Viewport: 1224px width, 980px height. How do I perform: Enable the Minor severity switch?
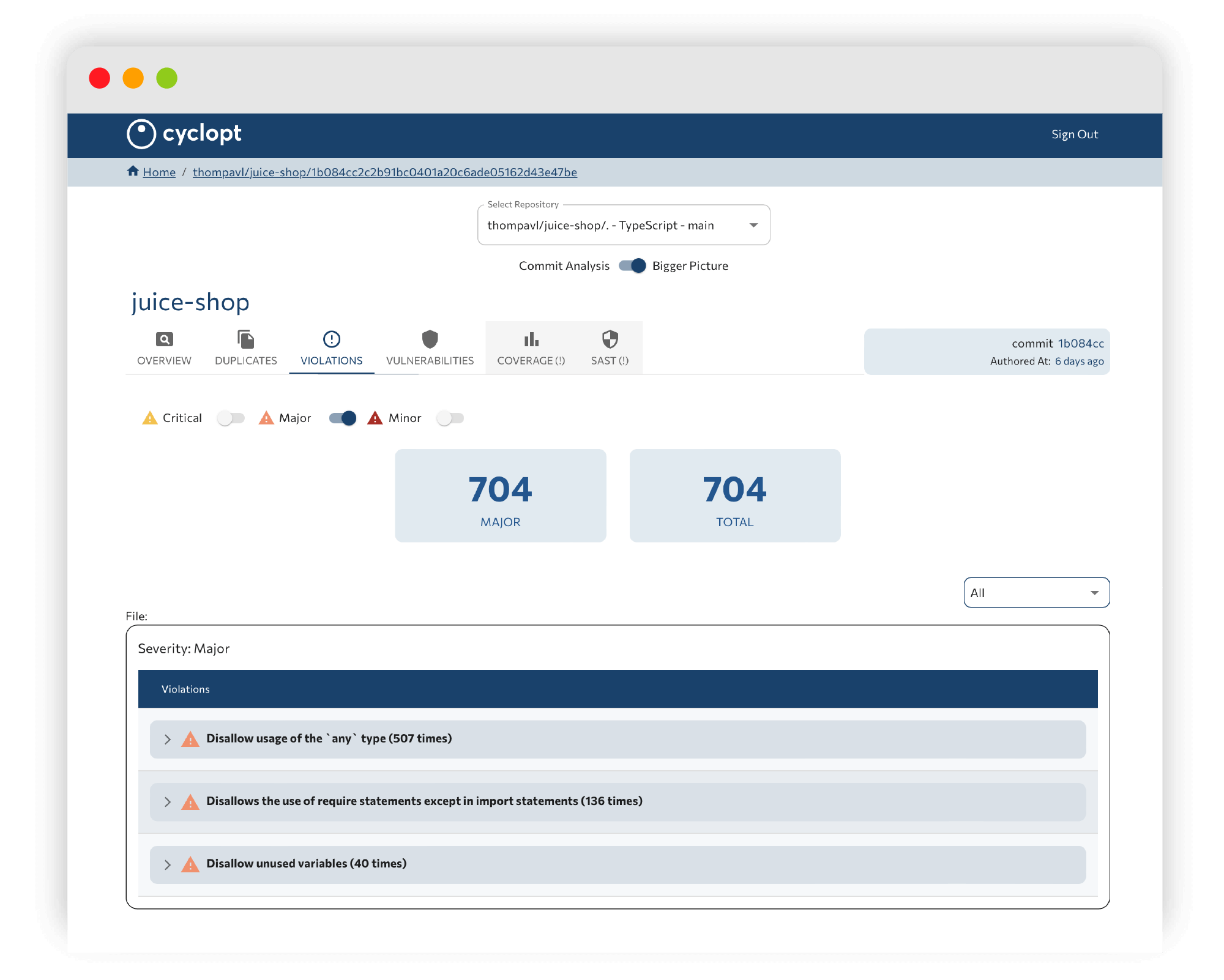click(450, 418)
